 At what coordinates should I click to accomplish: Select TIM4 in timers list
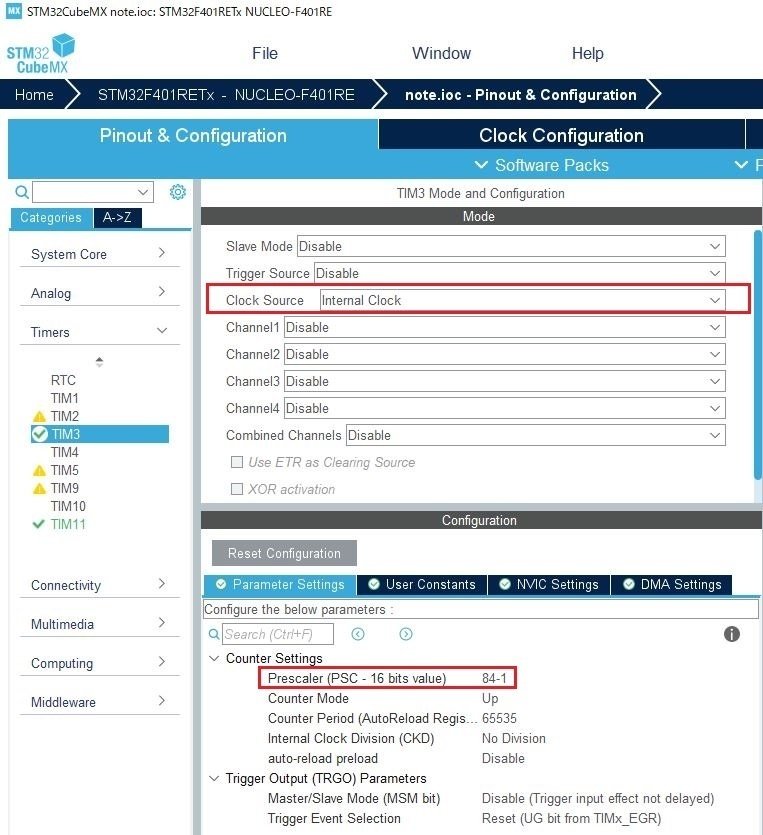pos(64,453)
